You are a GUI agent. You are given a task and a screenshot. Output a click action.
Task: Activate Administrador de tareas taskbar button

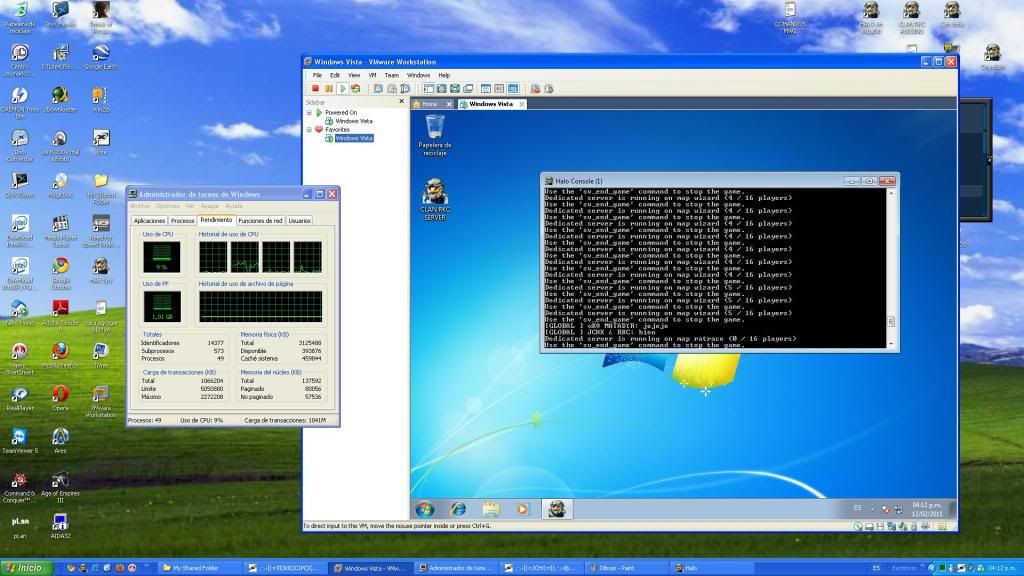455,568
